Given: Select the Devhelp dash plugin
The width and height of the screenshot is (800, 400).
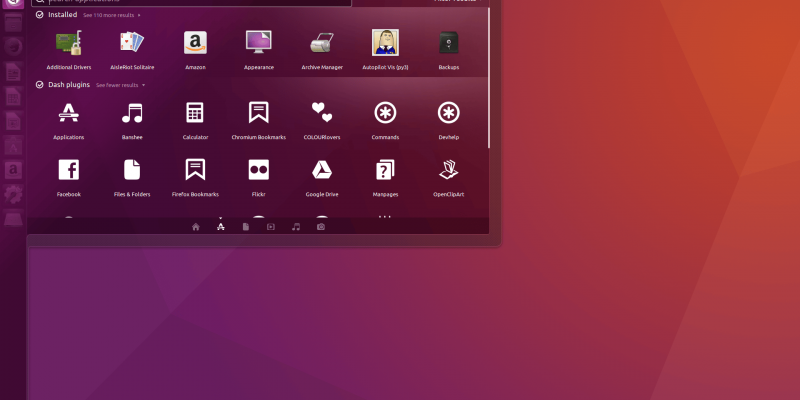Looking at the screenshot, I should pyautogui.click(x=448, y=120).
